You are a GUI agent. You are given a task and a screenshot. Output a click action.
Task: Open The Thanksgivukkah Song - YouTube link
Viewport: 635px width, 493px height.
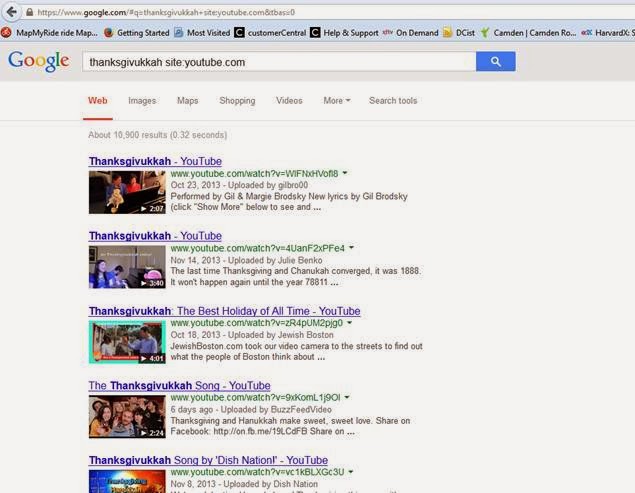[179, 386]
